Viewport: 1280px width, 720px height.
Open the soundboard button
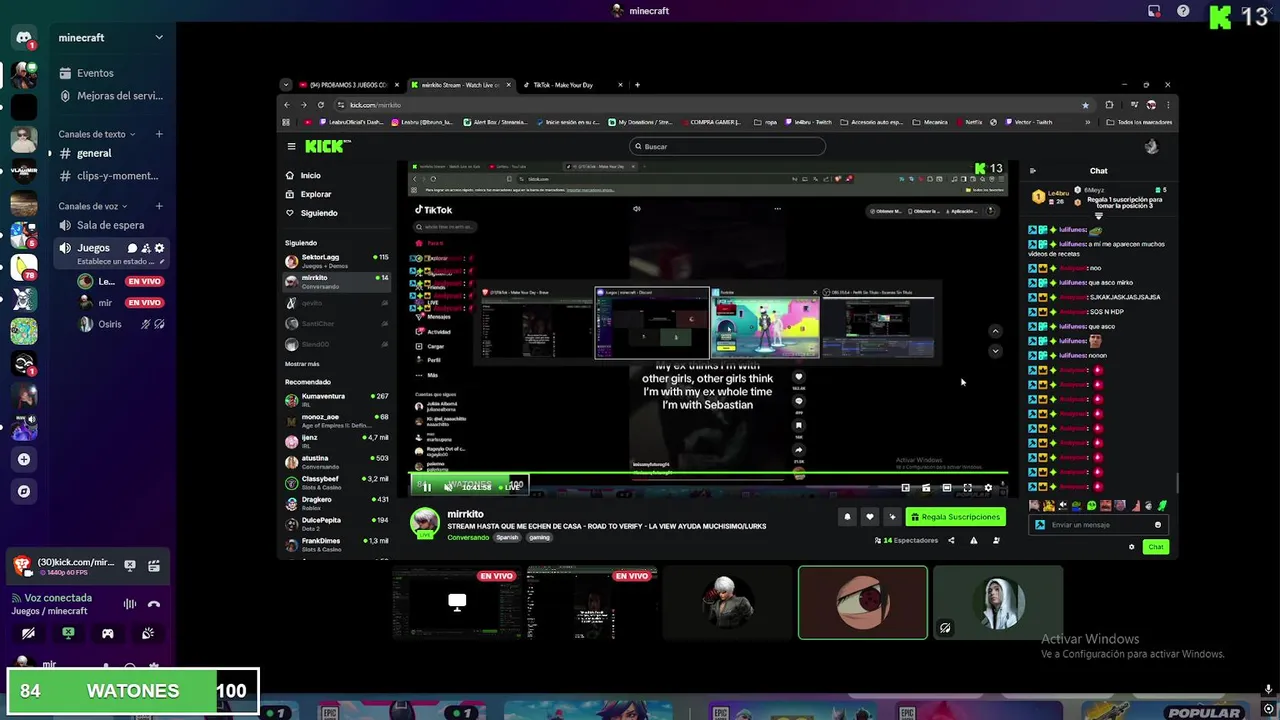coord(148,633)
